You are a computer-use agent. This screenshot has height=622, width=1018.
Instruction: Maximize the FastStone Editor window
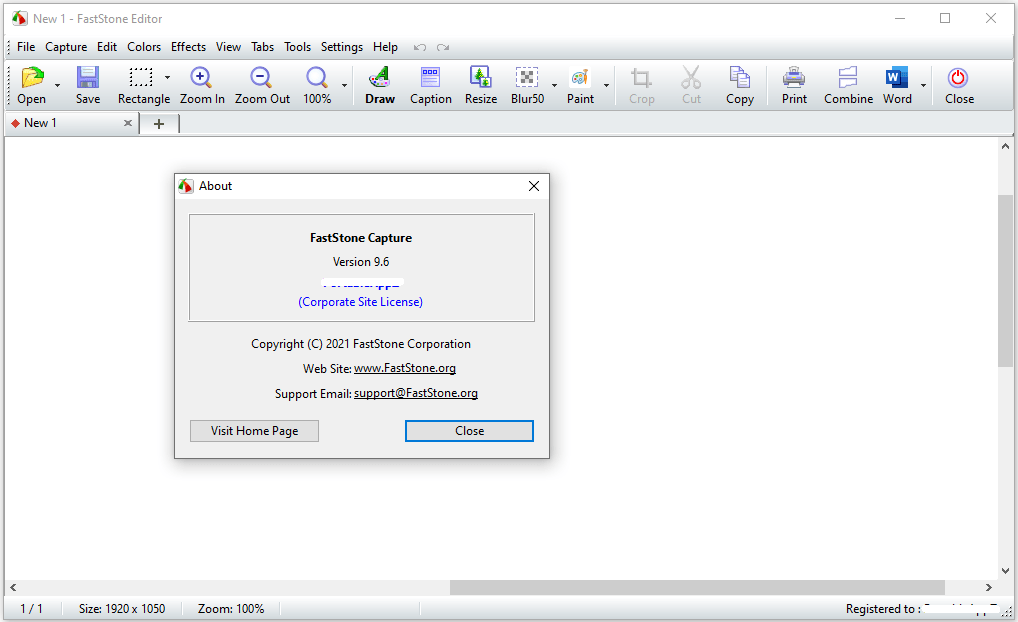click(x=945, y=18)
